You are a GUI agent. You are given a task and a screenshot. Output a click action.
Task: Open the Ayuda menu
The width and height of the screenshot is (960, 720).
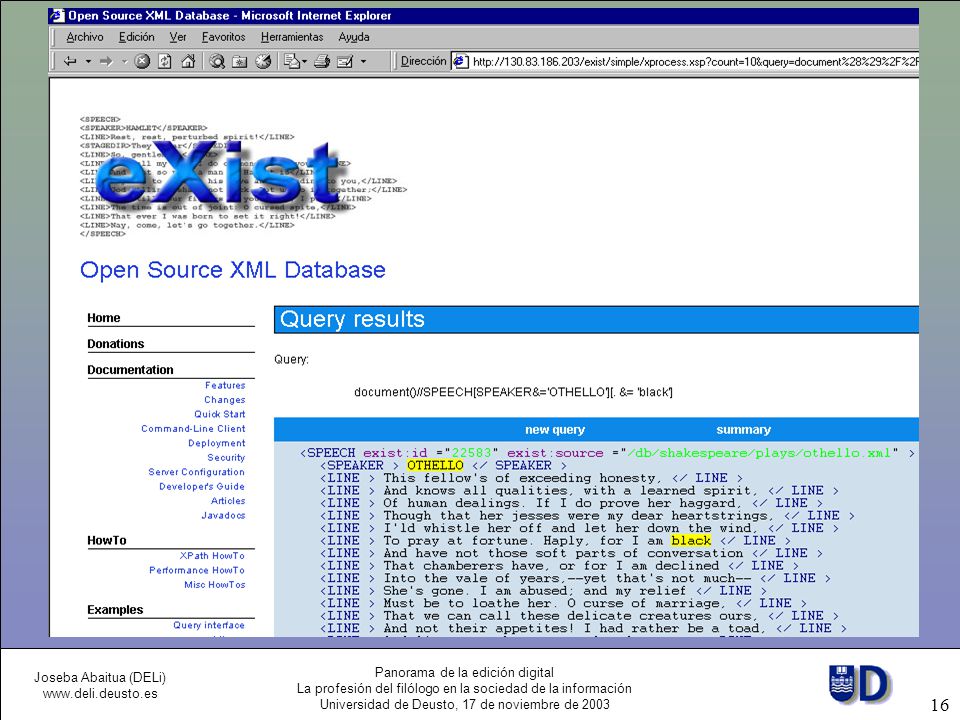tap(354, 37)
